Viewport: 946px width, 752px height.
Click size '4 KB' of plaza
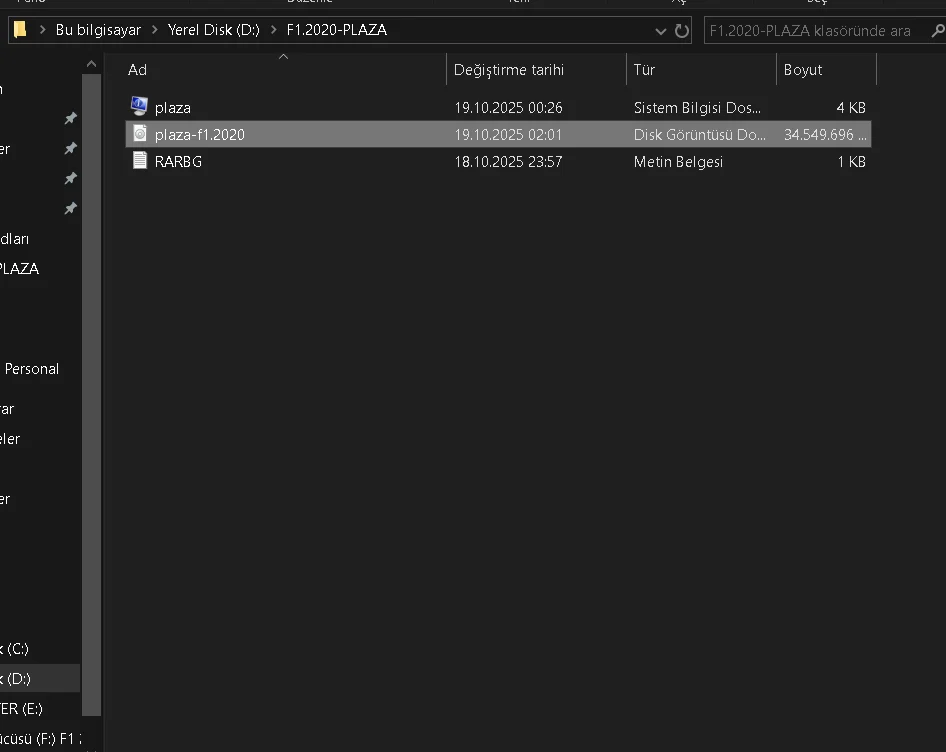point(851,107)
